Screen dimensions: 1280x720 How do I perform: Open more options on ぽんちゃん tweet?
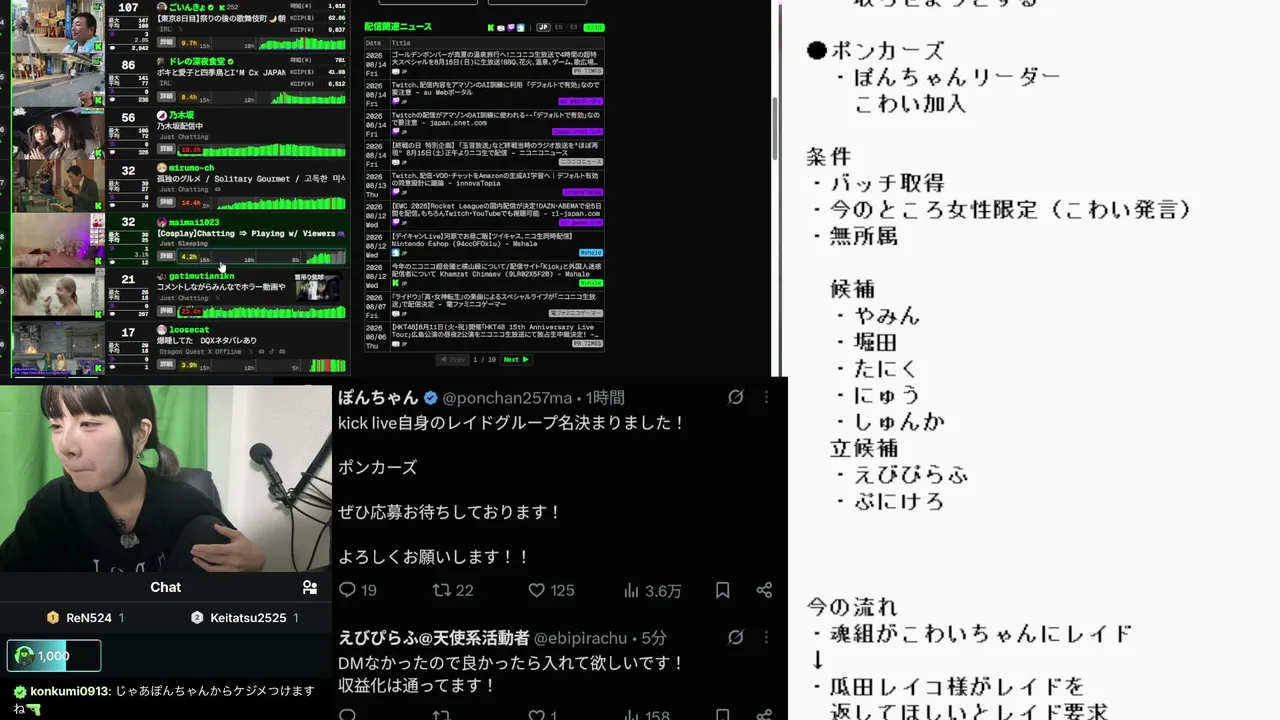click(x=766, y=397)
